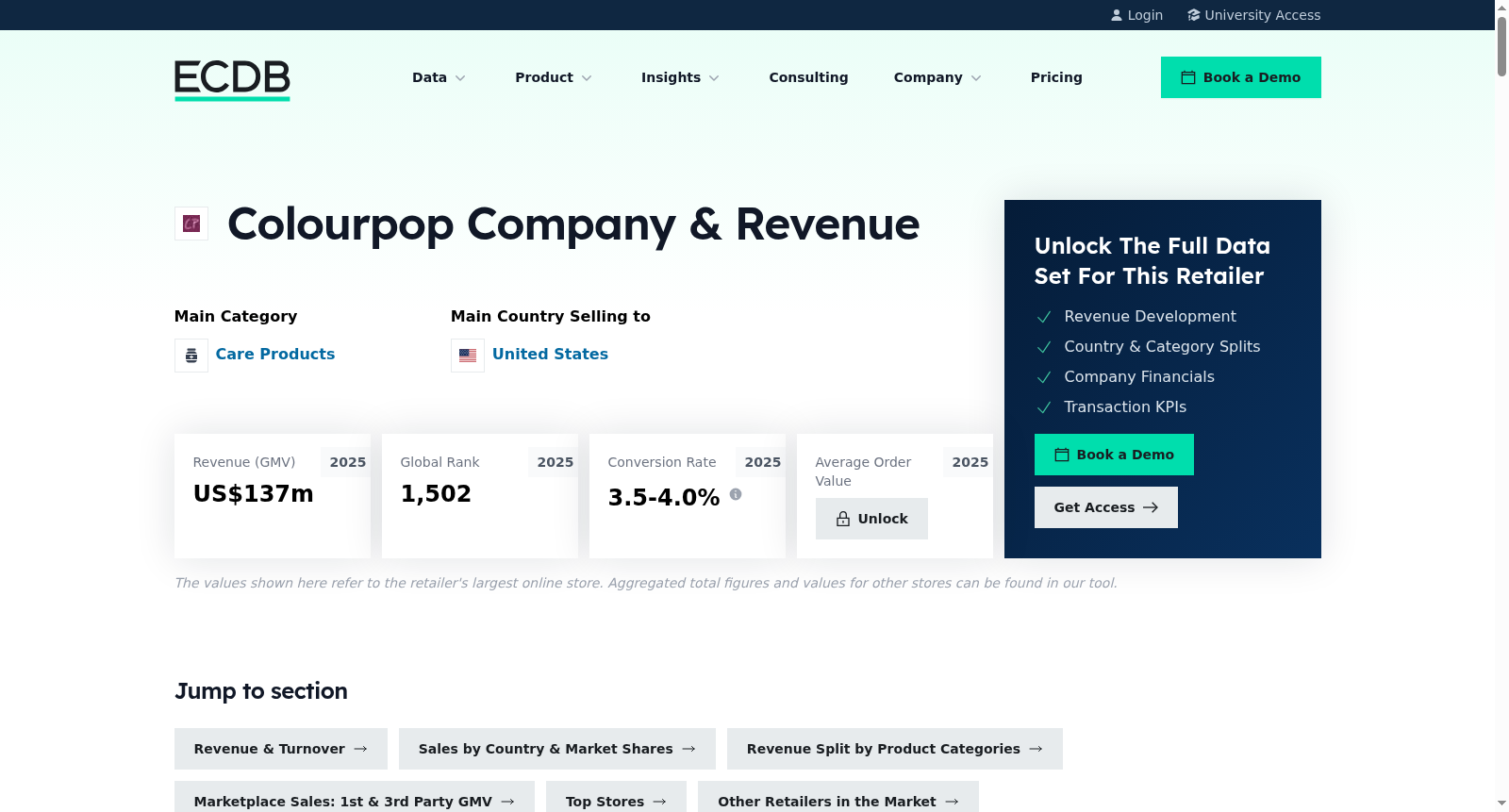Jump to Top Stores section
The image size is (1509, 812).
pyautogui.click(x=617, y=799)
